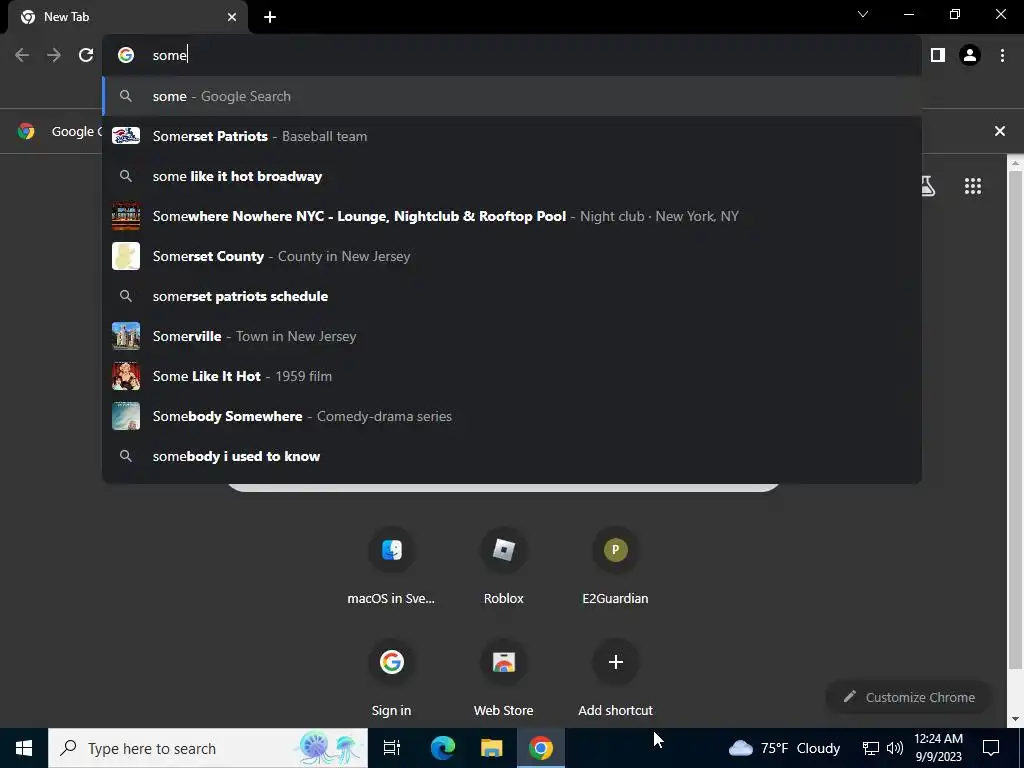The image size is (1024, 768).
Task: Click the address bar with 'some' typed
Action: 512,55
